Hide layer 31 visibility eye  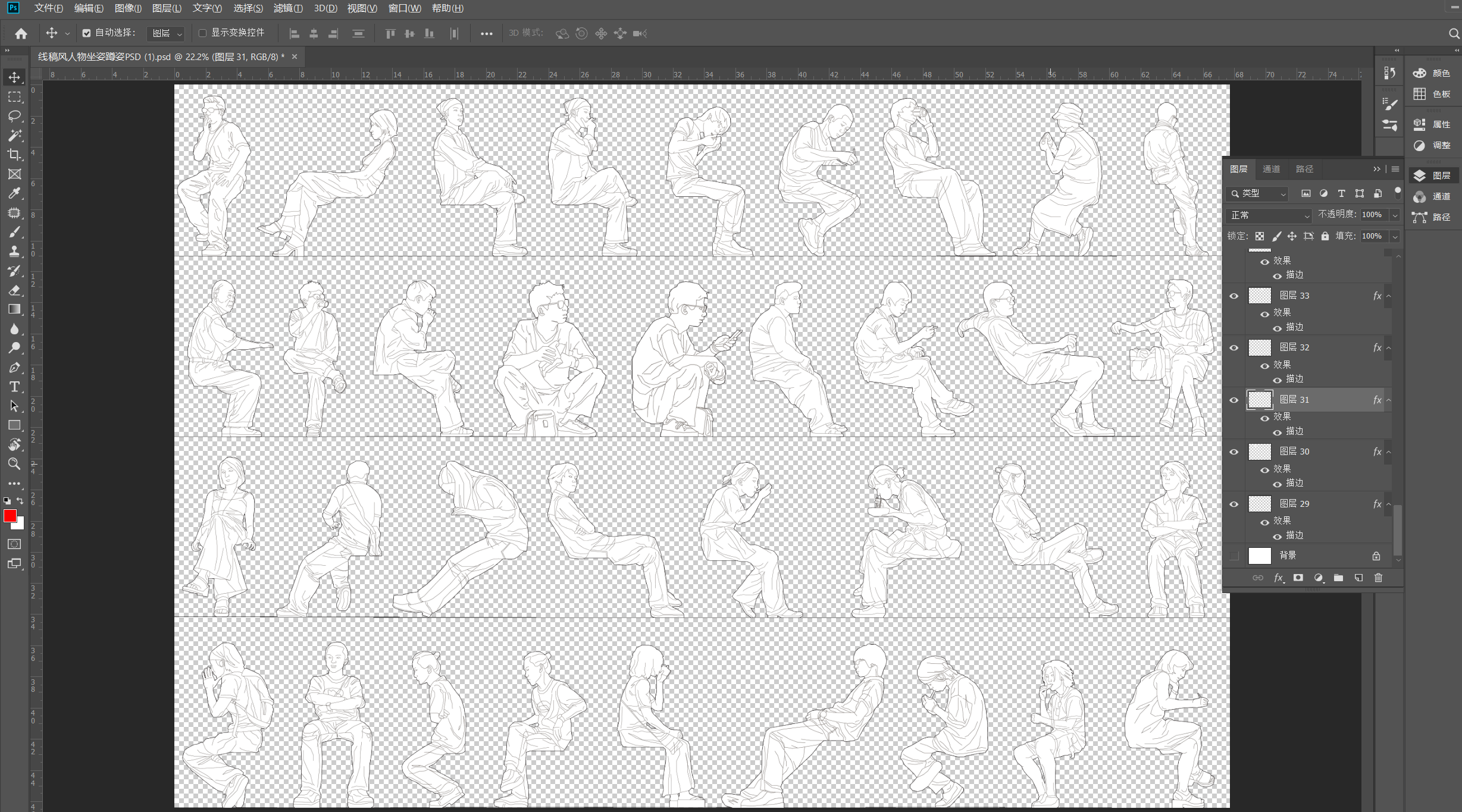pyautogui.click(x=1234, y=400)
